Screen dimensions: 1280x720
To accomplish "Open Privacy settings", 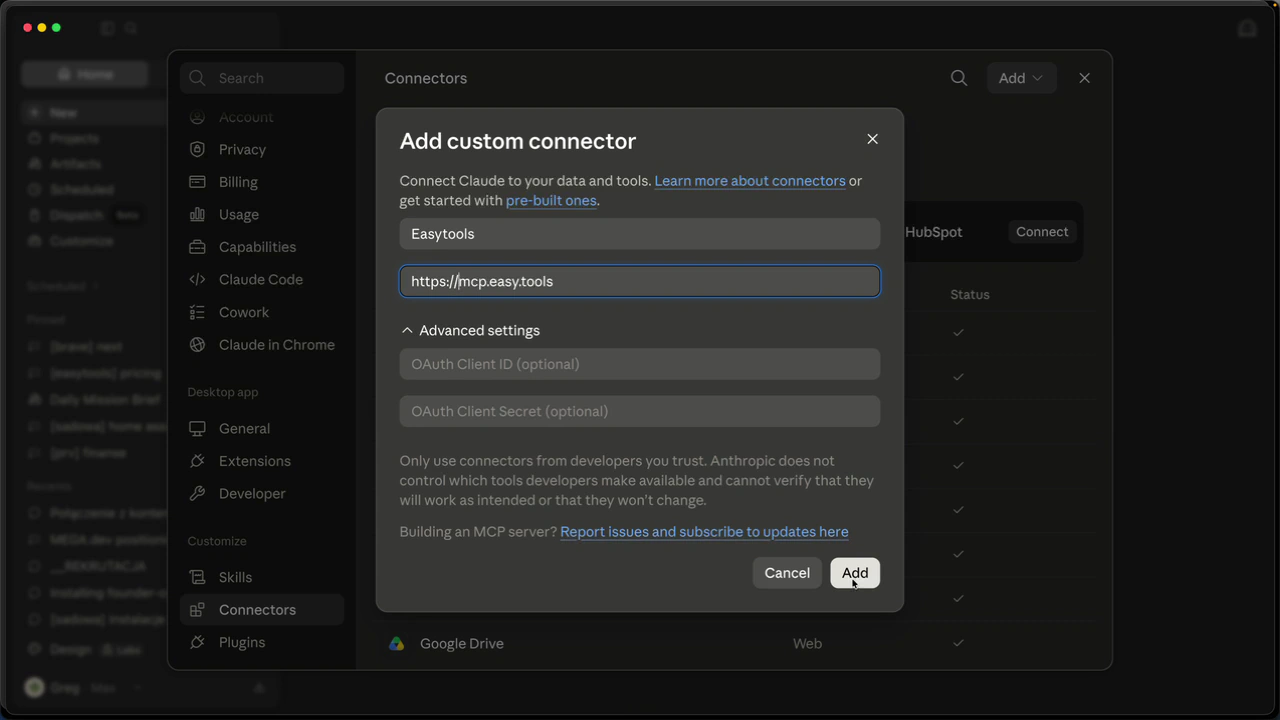I will click(x=263, y=149).
